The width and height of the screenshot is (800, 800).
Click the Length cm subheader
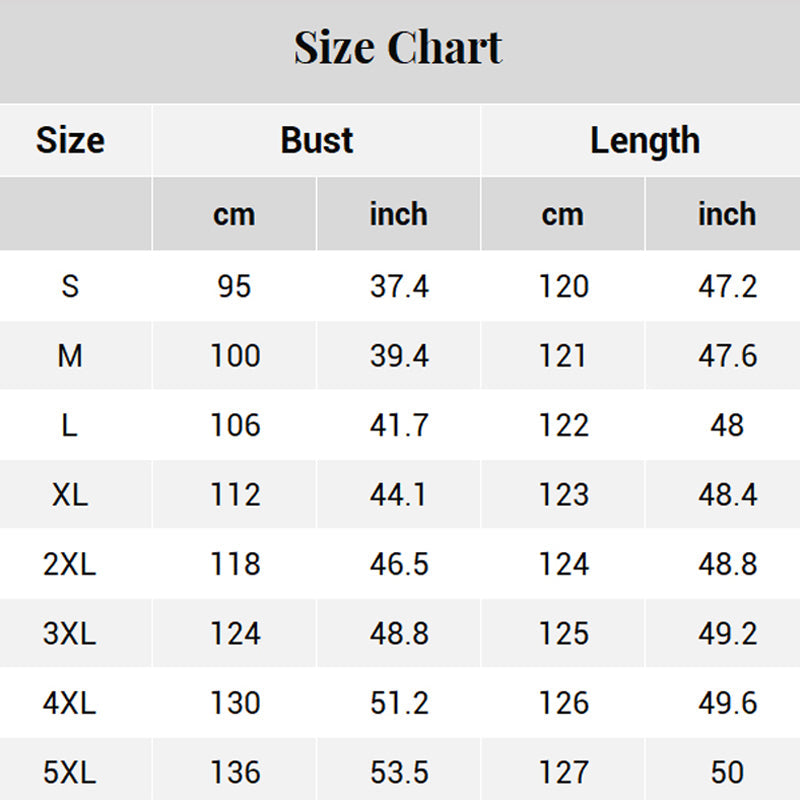(x=562, y=214)
